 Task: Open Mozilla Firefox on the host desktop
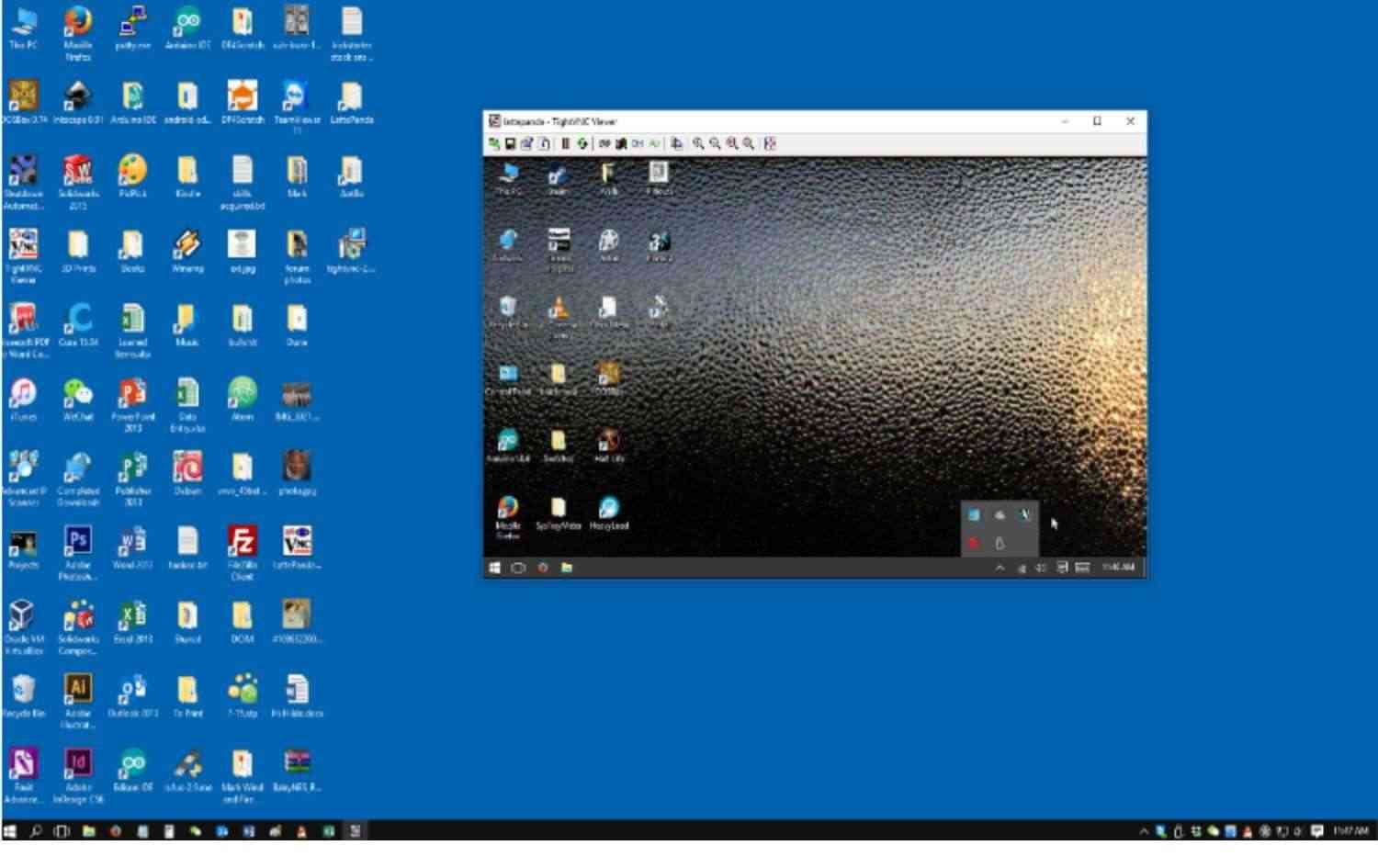pos(78,33)
